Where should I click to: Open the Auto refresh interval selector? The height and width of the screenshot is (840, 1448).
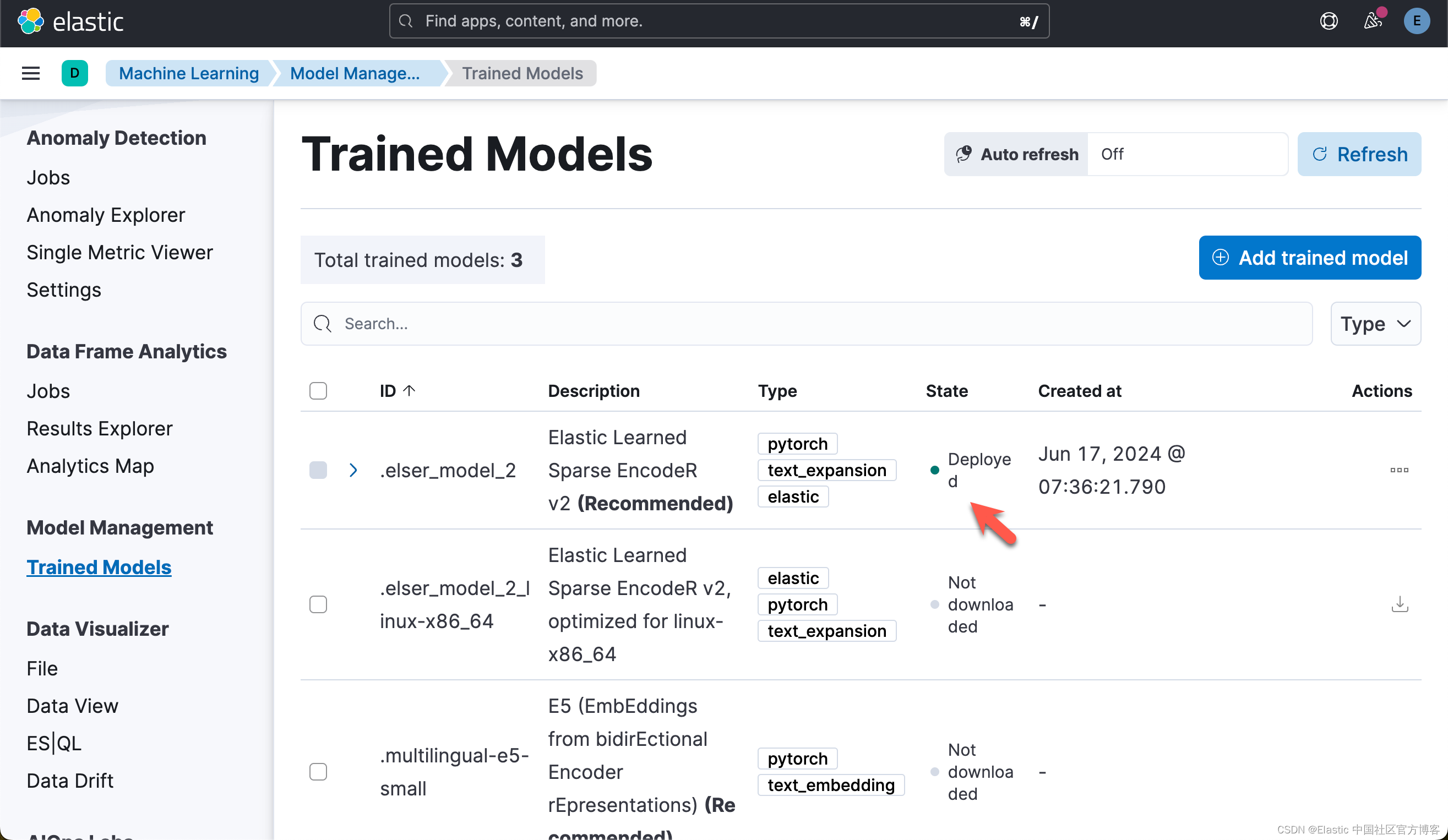coord(1186,154)
